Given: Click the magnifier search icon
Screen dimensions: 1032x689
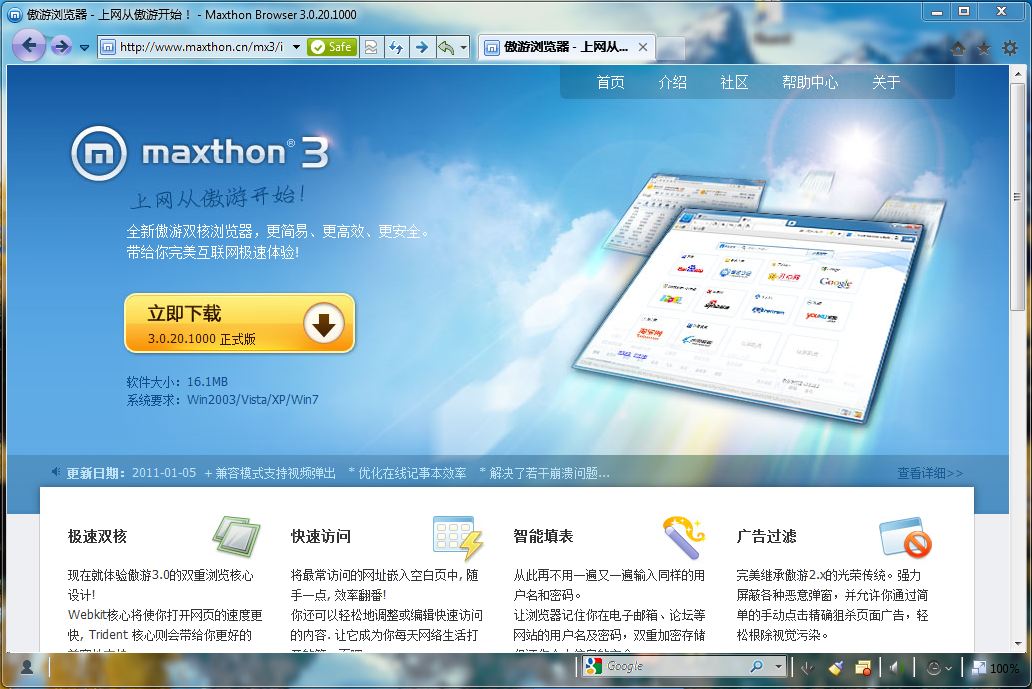Looking at the screenshot, I should (757, 667).
